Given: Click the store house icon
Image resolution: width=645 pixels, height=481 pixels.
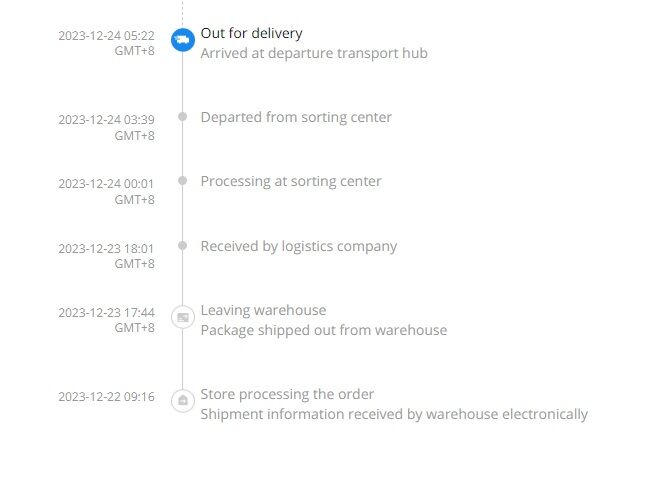Looking at the screenshot, I should 183,400.
